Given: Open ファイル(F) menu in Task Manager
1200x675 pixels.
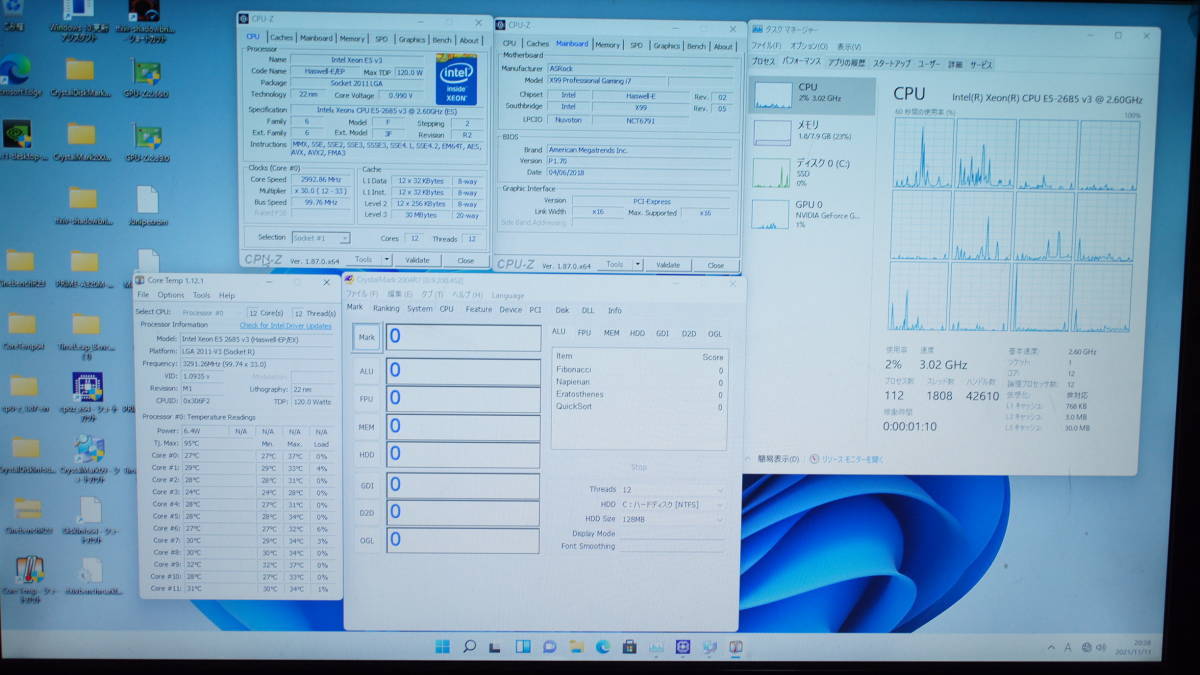Looking at the screenshot, I should point(767,46).
